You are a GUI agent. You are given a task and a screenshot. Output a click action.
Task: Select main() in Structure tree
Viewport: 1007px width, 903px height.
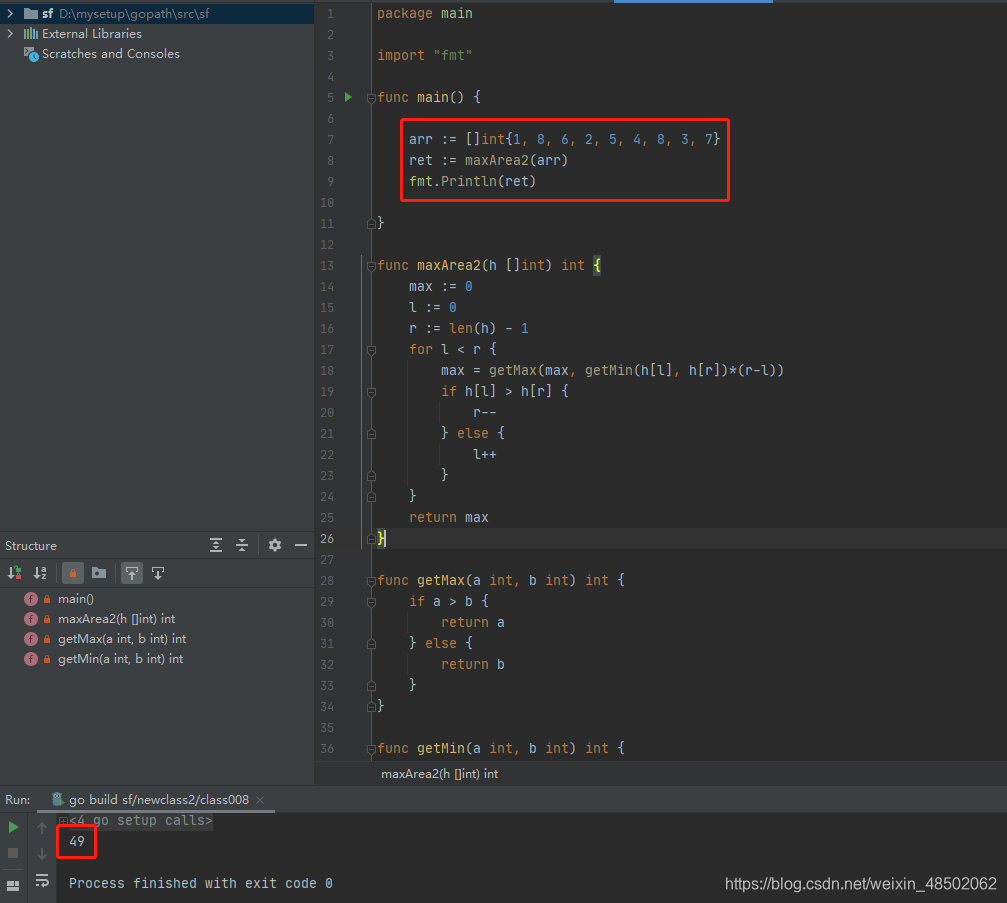point(76,599)
